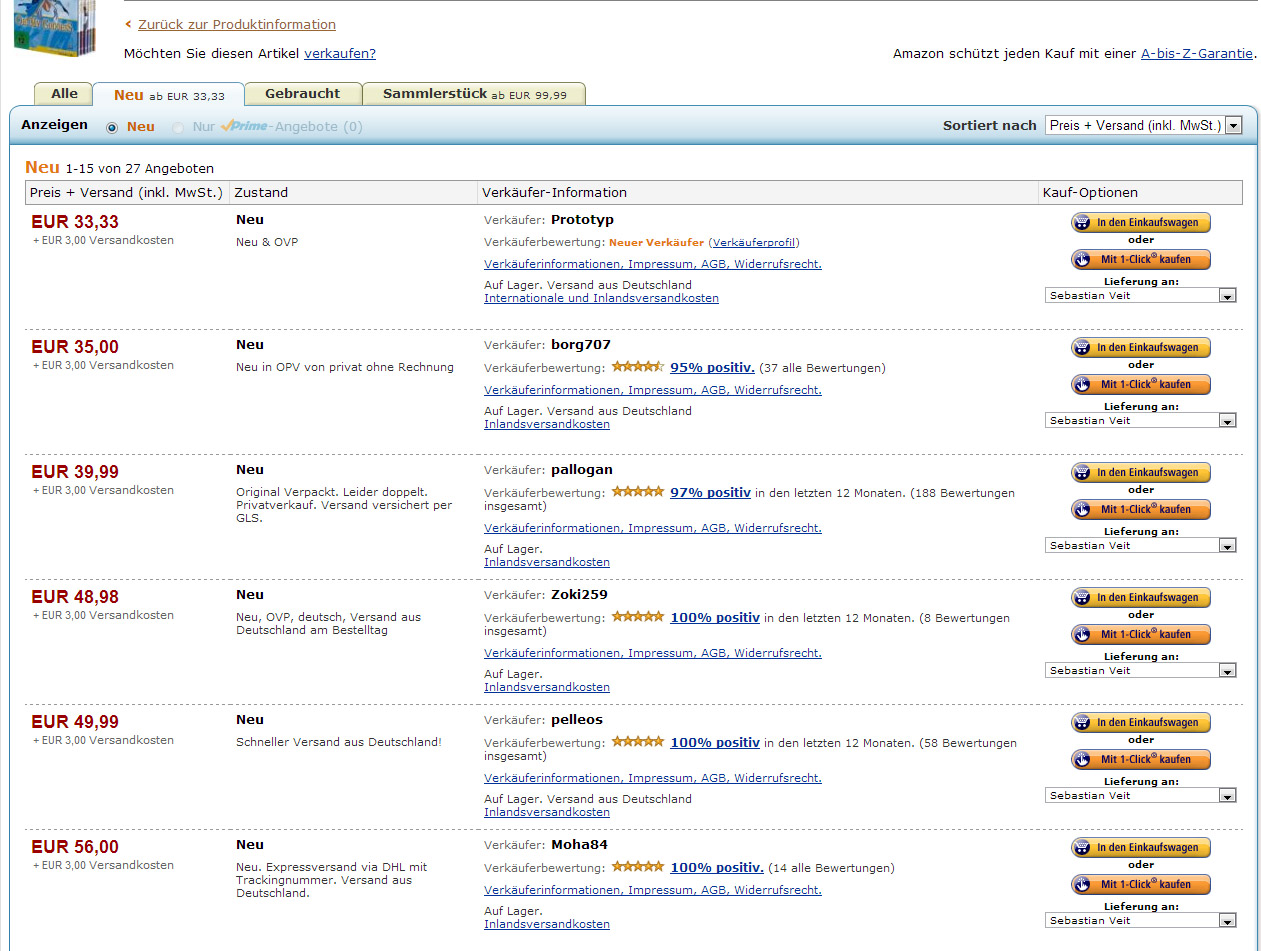
Task: Switch to the Sammlerstück tab
Action: 474,94
